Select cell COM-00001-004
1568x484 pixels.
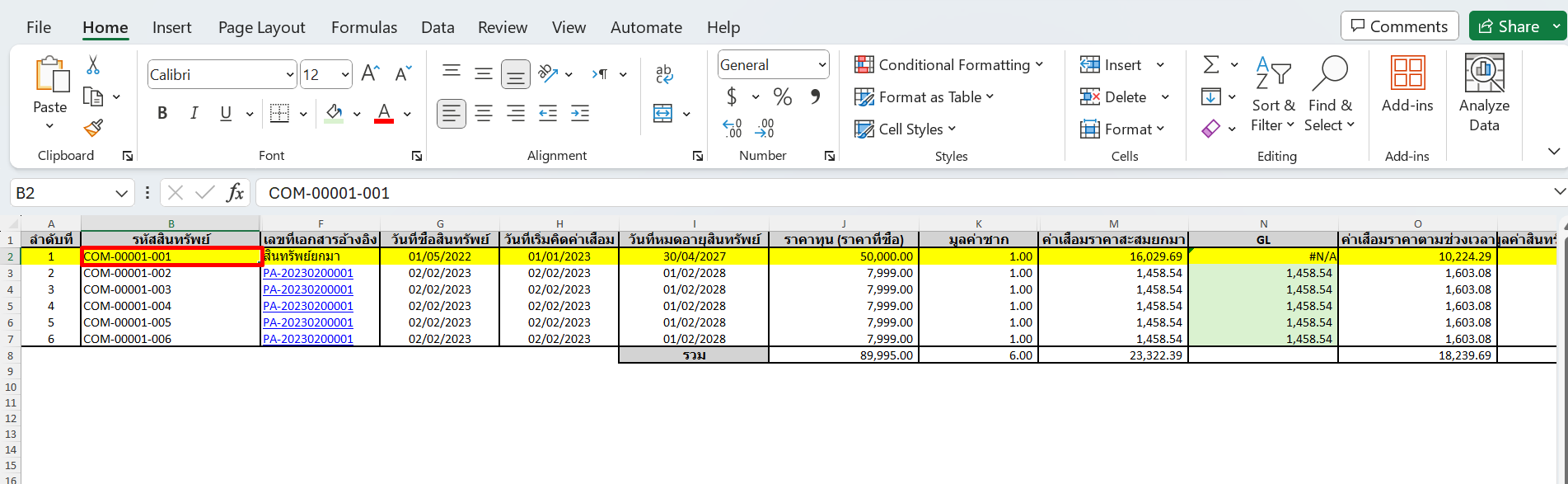[171, 306]
